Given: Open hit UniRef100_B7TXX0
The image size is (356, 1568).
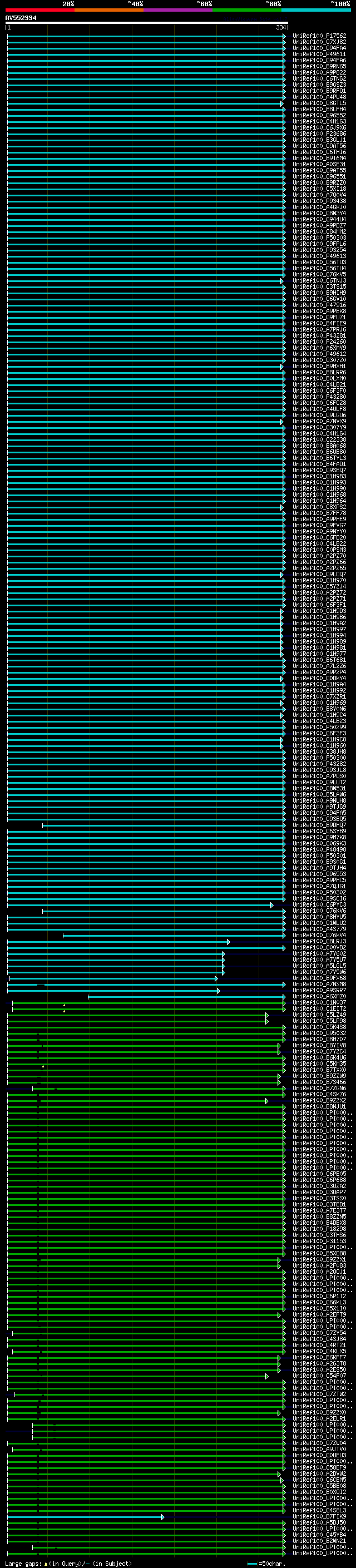Looking at the screenshot, I should tap(319, 1070).
